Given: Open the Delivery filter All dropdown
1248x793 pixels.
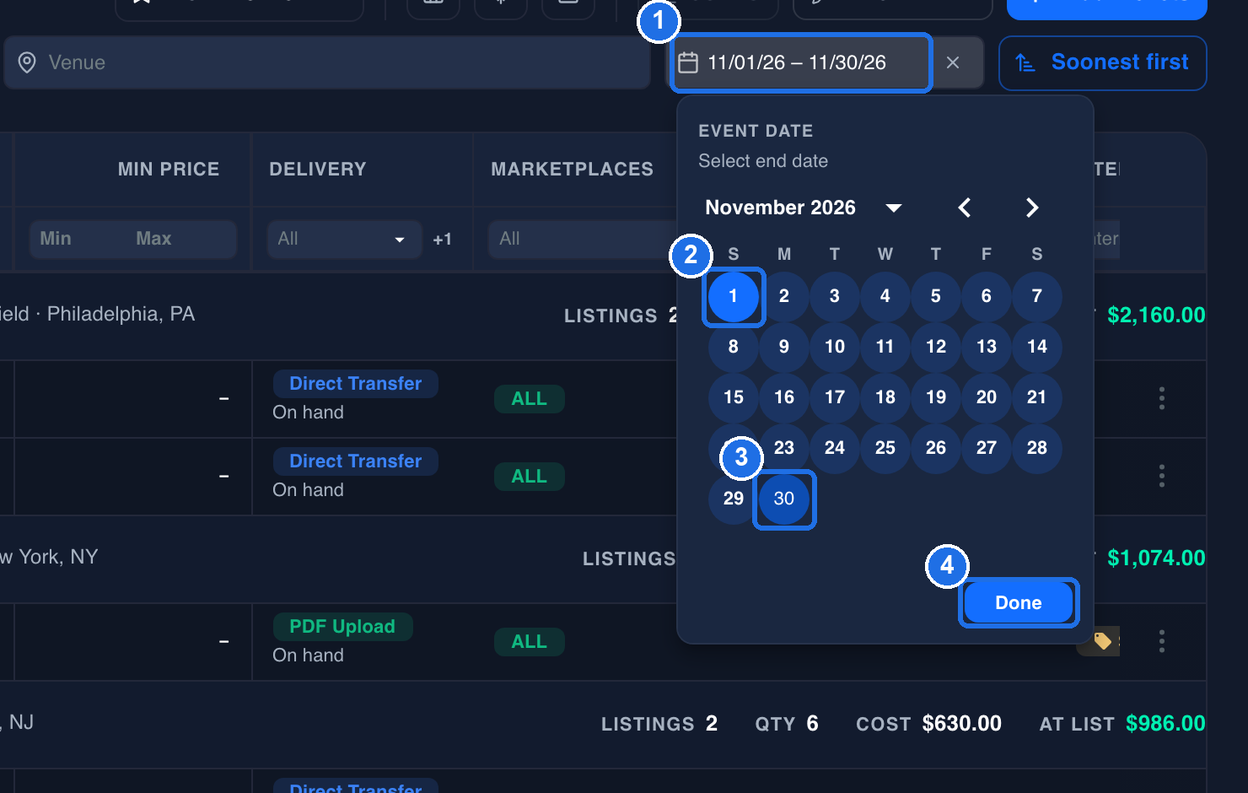Looking at the screenshot, I should pos(343,239).
